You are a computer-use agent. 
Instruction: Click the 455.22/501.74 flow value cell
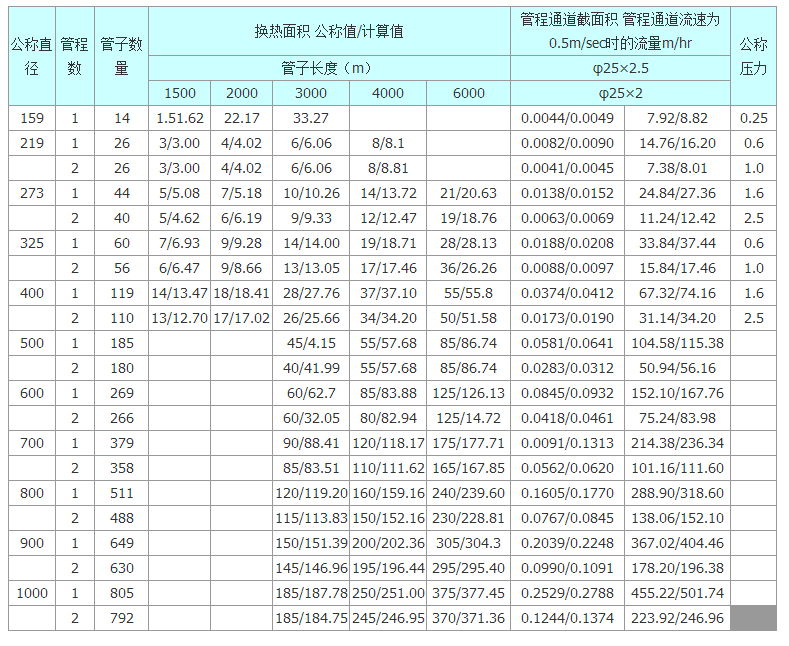[677, 593]
